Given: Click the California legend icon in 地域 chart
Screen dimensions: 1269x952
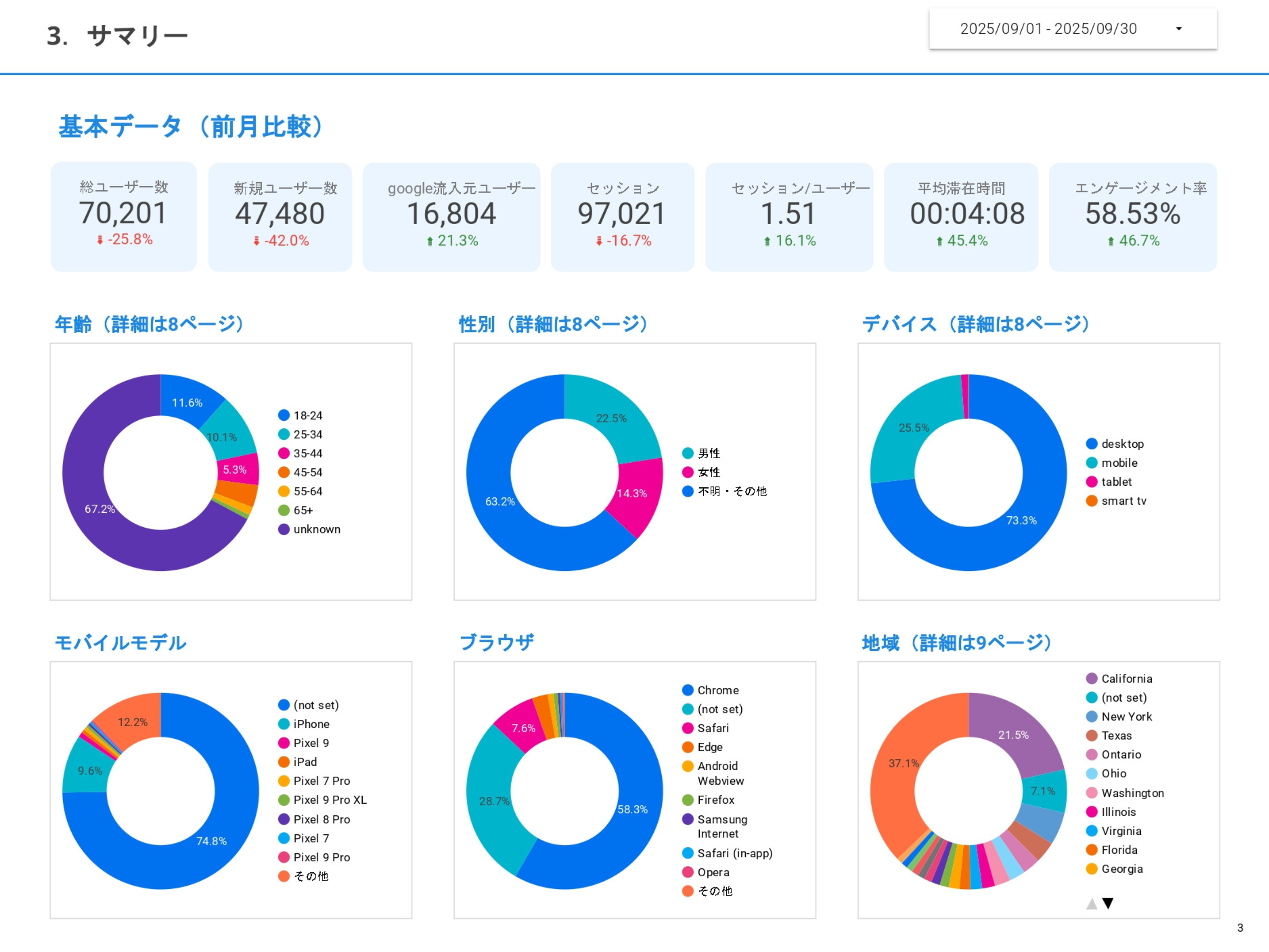Looking at the screenshot, I should (x=1092, y=678).
